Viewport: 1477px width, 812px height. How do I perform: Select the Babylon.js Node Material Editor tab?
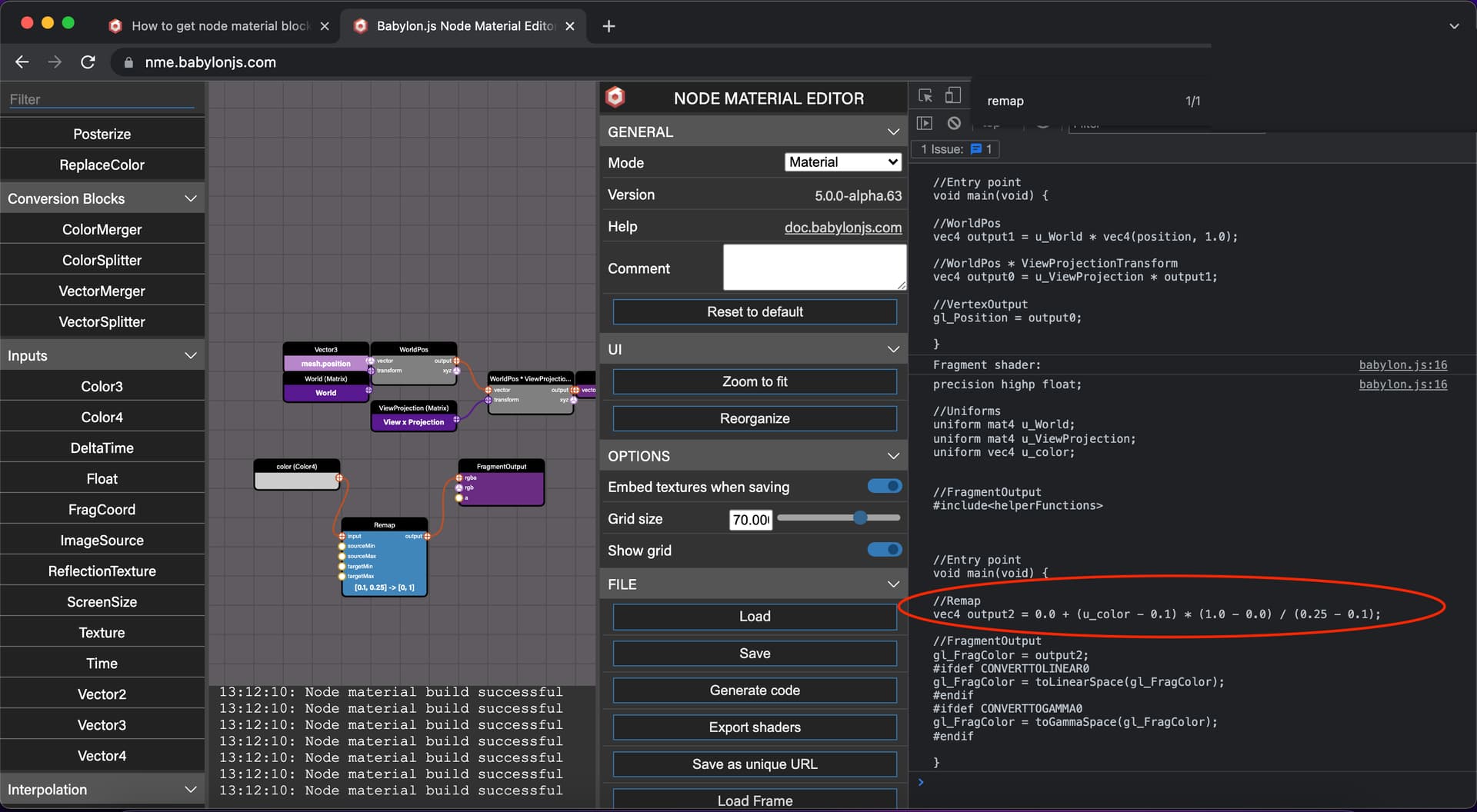464,26
